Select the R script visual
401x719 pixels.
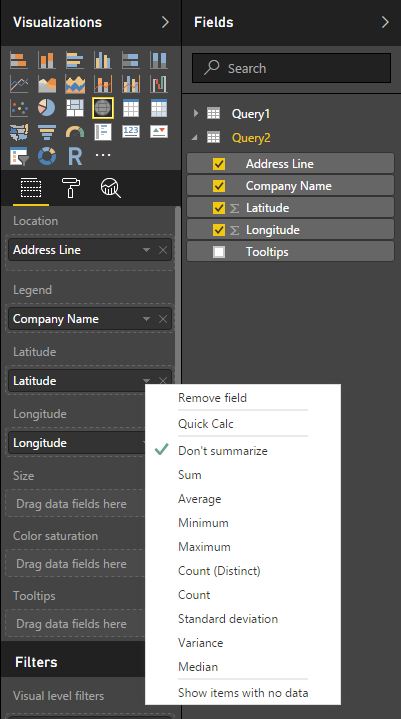[x=75, y=156]
